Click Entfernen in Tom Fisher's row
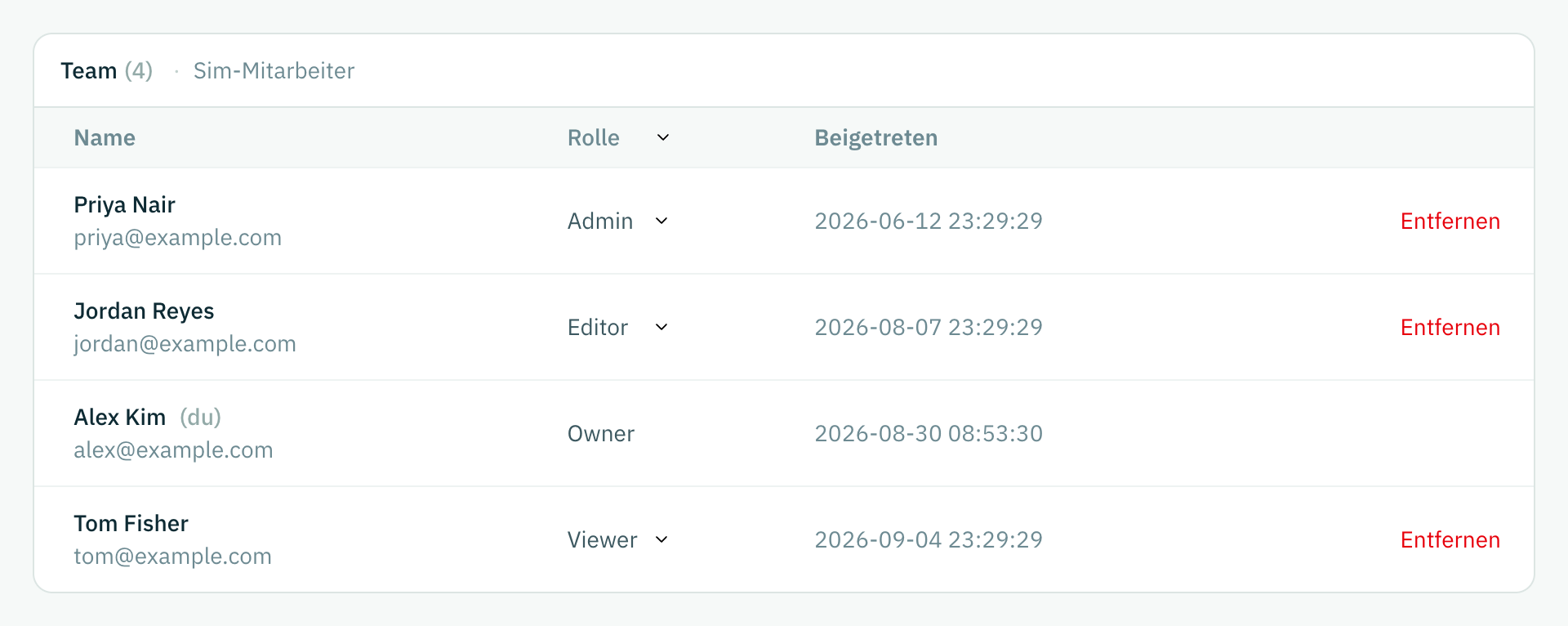 coord(1450,539)
